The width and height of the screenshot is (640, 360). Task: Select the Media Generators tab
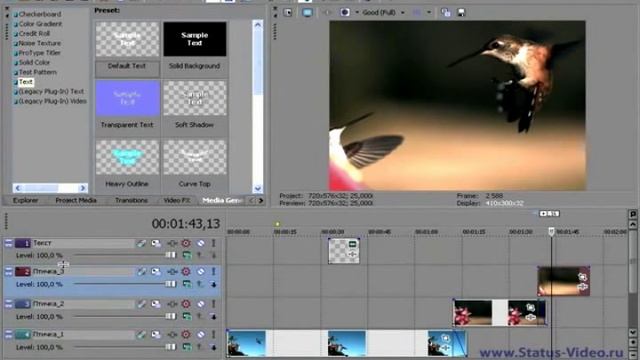point(223,200)
